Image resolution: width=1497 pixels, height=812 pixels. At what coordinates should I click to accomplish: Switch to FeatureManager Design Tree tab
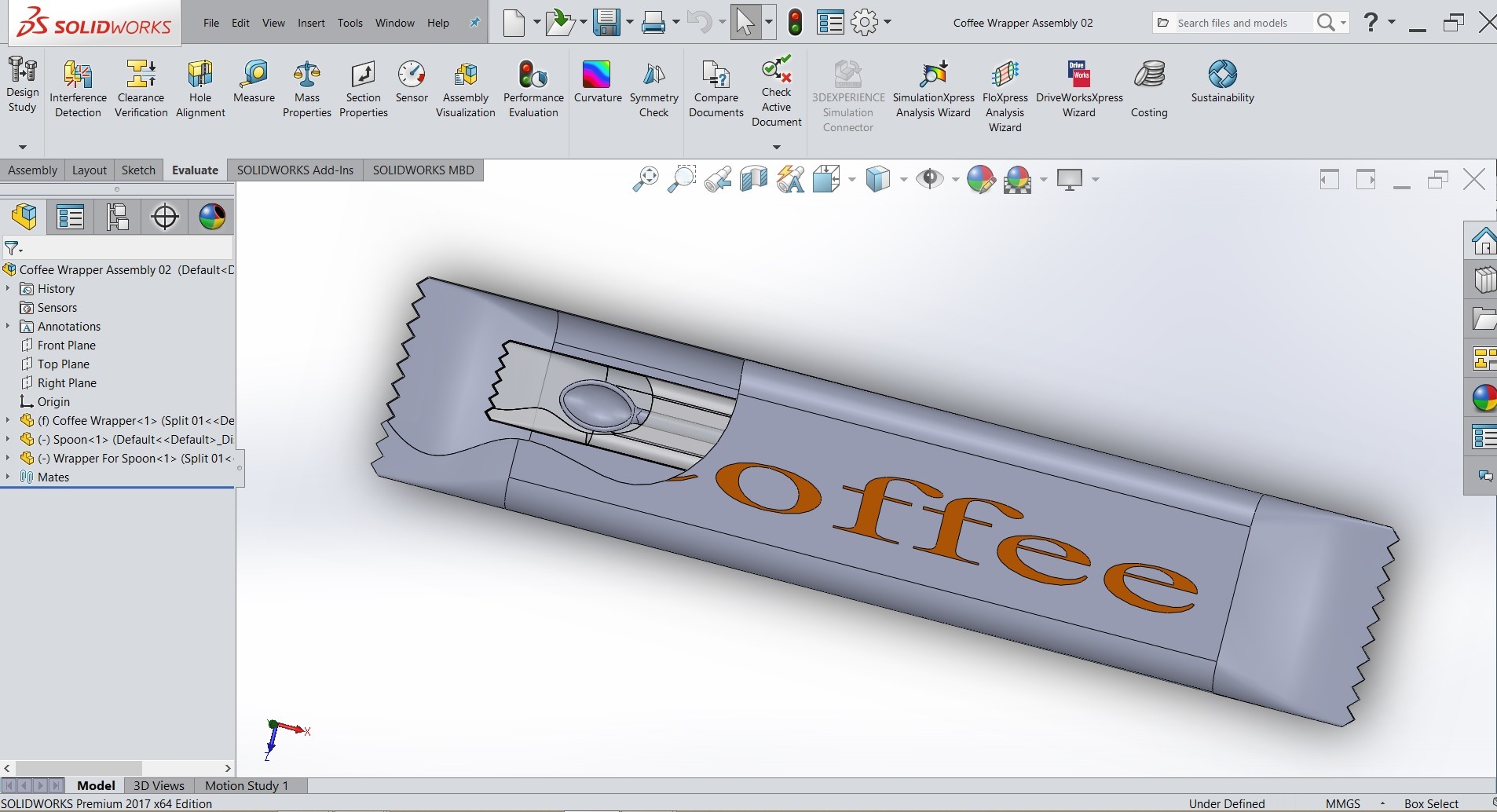[24, 217]
